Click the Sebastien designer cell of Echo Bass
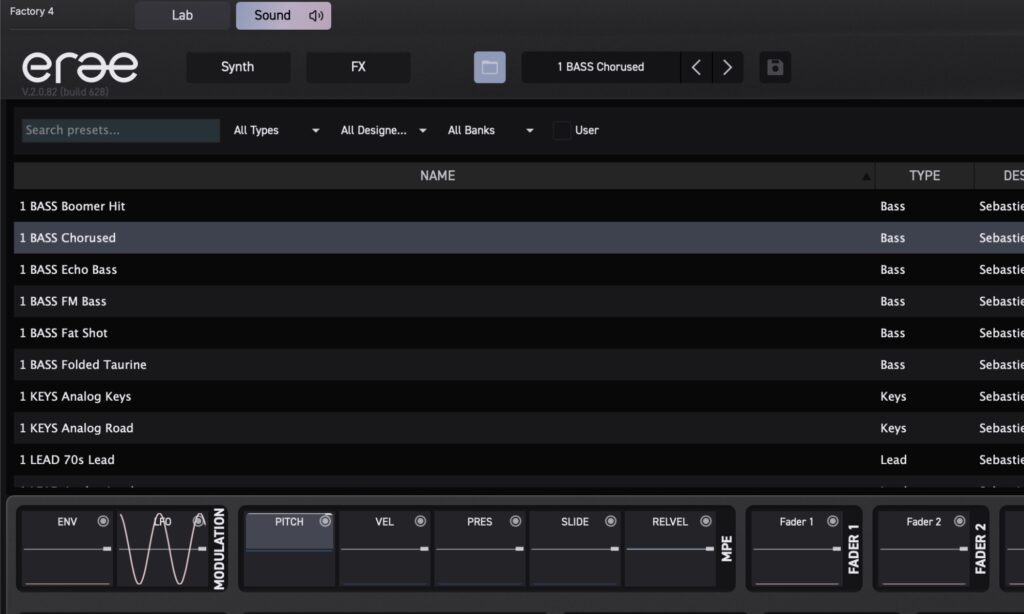Image resolution: width=1024 pixels, height=614 pixels. [x=1001, y=270]
